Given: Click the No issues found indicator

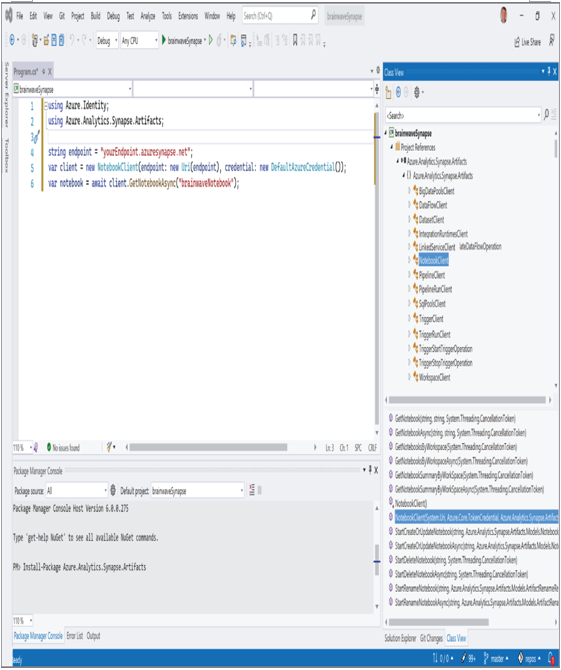Looking at the screenshot, I should (63, 447).
